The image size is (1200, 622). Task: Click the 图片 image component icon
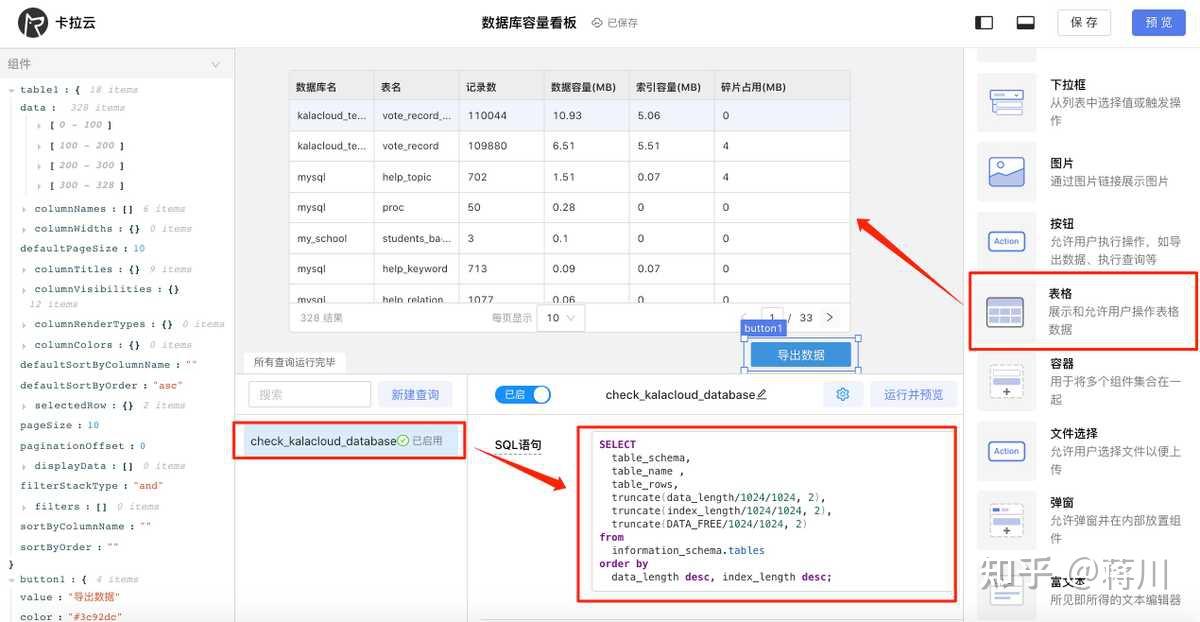tap(1006, 171)
